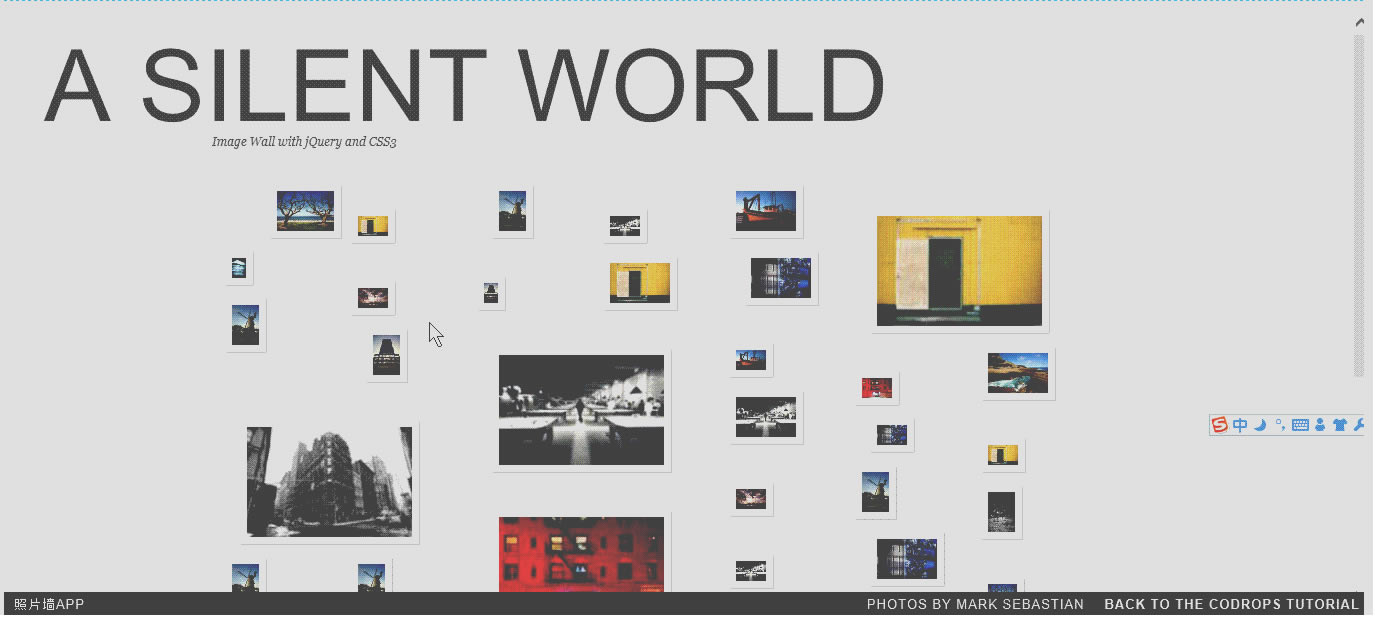Screen dimensions: 1375x617
Task: Open the large black-and-white street photo
Action: coord(581,410)
